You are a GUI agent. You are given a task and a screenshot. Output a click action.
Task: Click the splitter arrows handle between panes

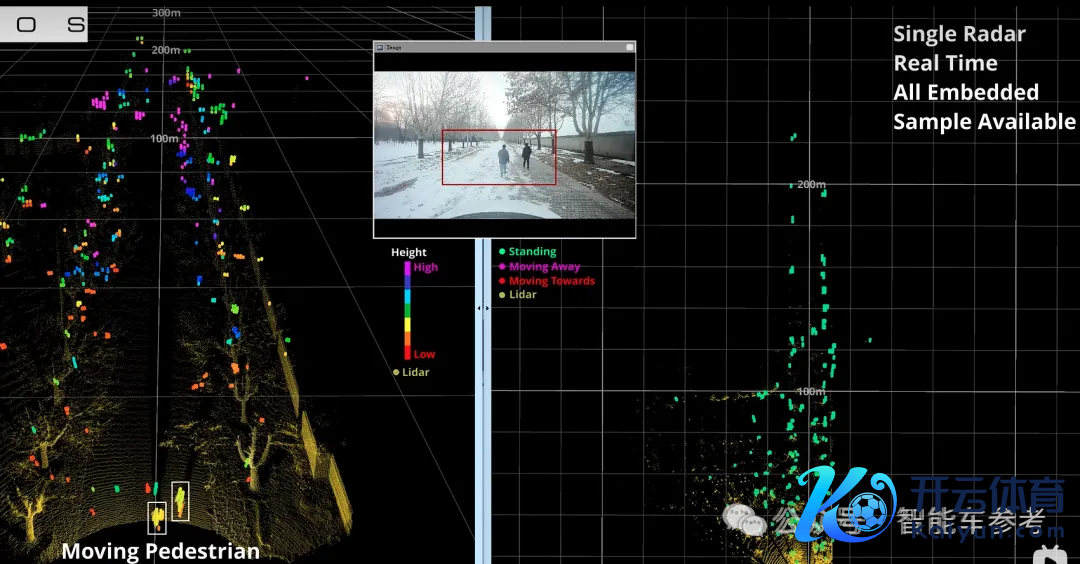tap(484, 308)
